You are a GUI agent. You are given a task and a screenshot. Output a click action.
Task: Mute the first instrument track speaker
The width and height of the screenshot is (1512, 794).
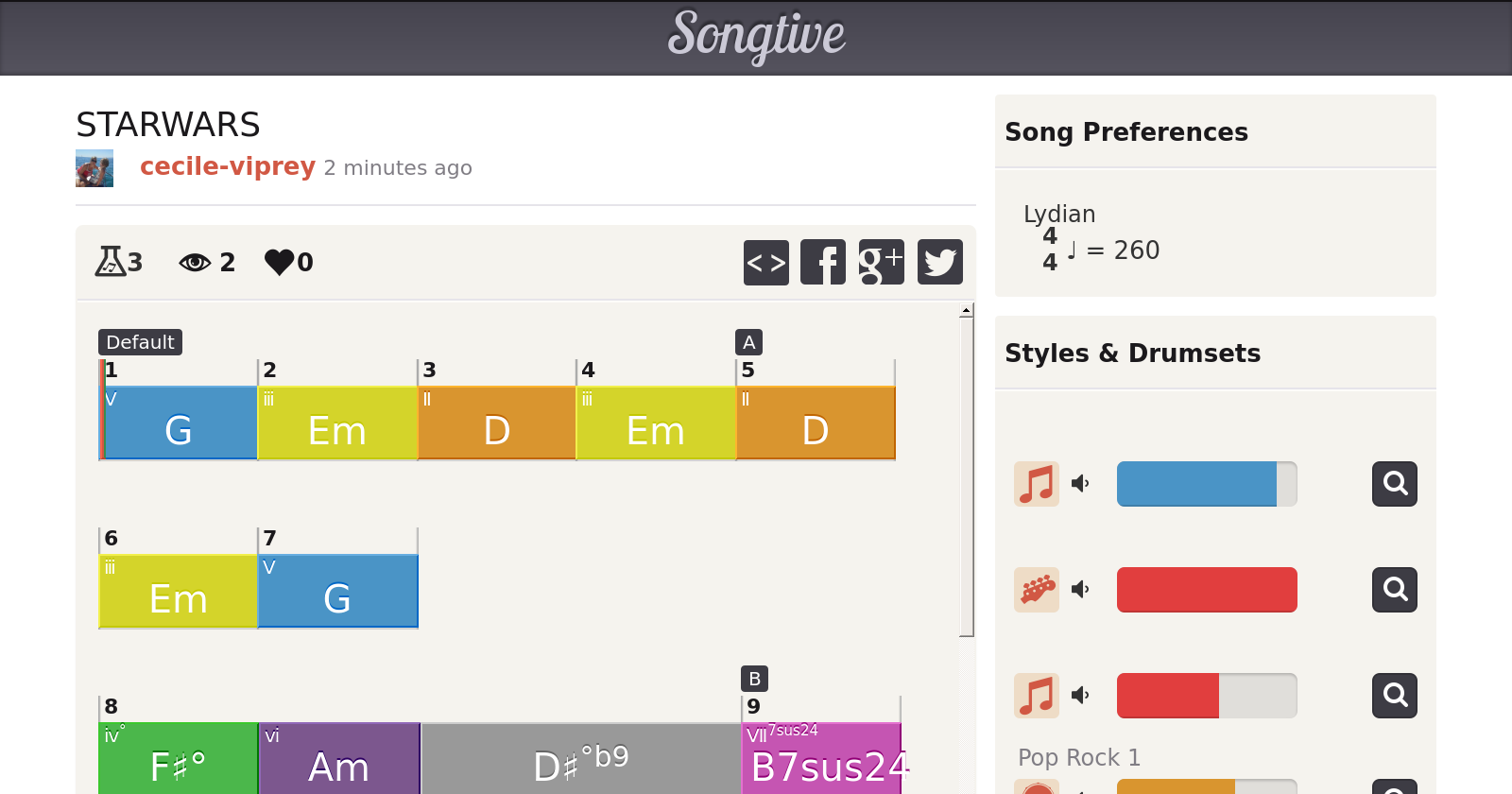pos(1080,484)
